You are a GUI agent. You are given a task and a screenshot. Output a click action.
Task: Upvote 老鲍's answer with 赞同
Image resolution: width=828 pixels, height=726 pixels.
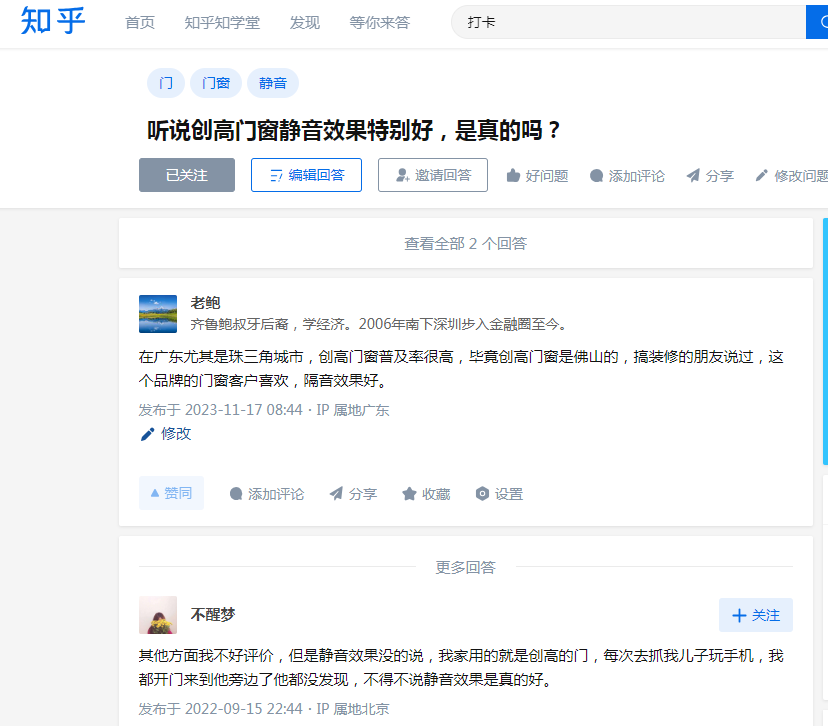pyautogui.click(x=171, y=493)
